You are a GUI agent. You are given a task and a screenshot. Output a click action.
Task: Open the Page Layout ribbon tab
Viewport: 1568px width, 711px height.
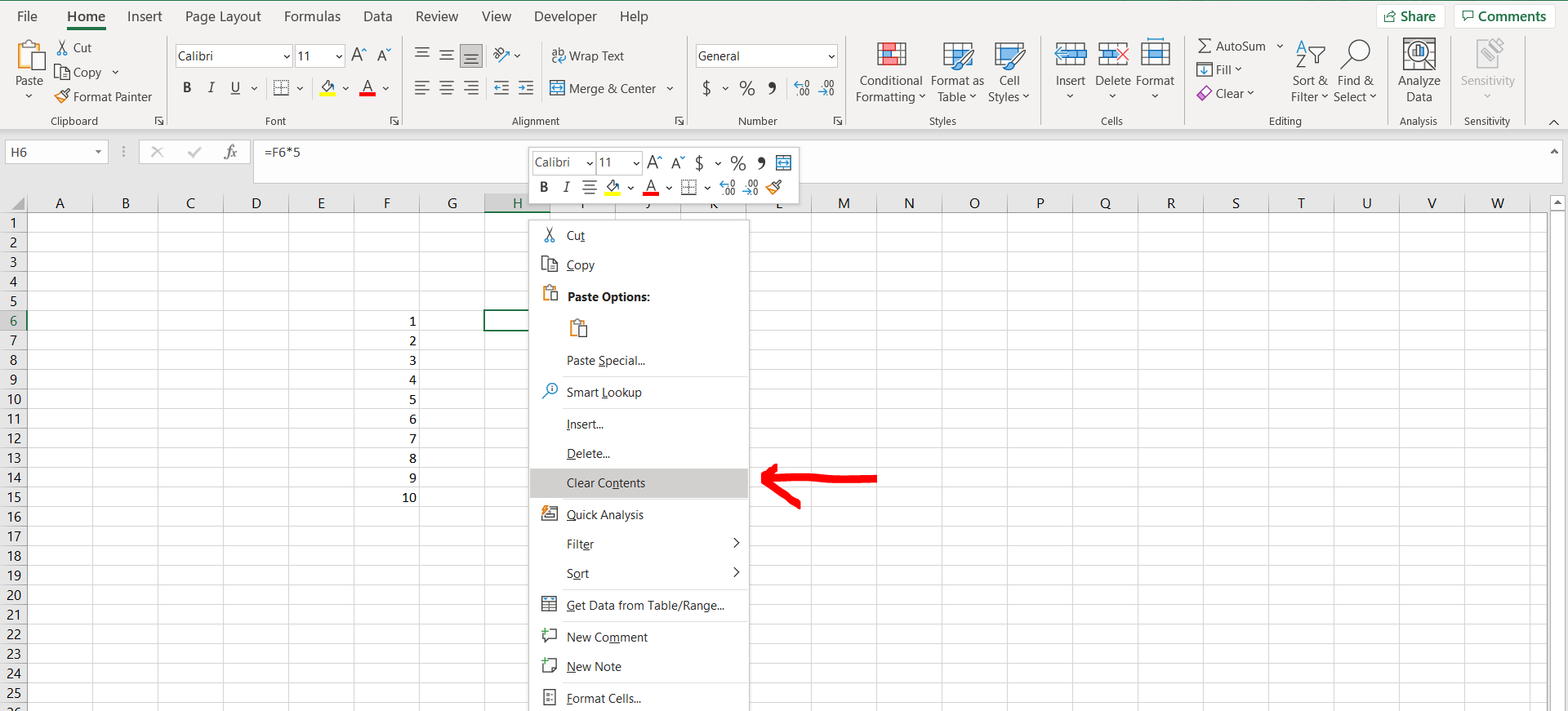pyautogui.click(x=223, y=16)
